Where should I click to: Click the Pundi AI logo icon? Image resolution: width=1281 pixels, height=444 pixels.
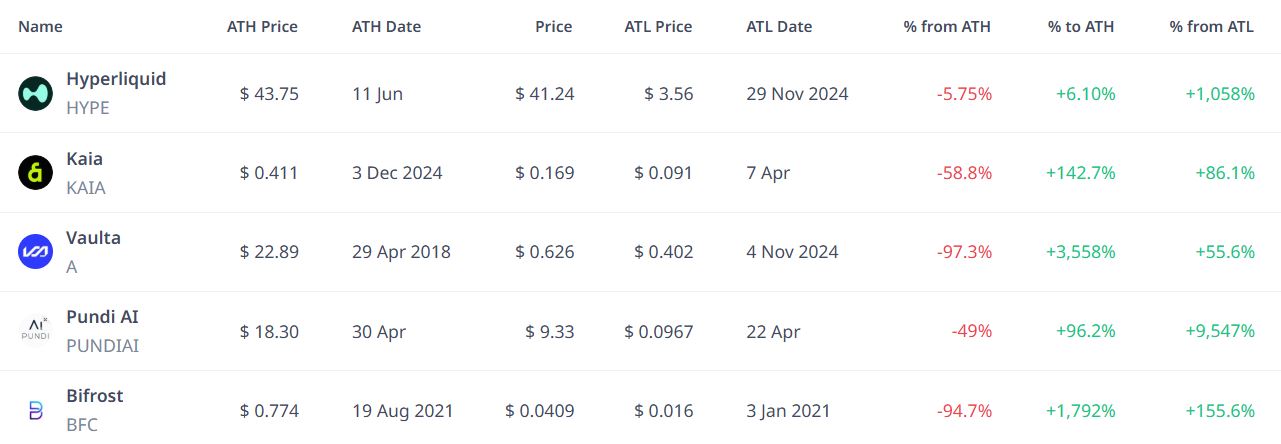tap(35, 331)
